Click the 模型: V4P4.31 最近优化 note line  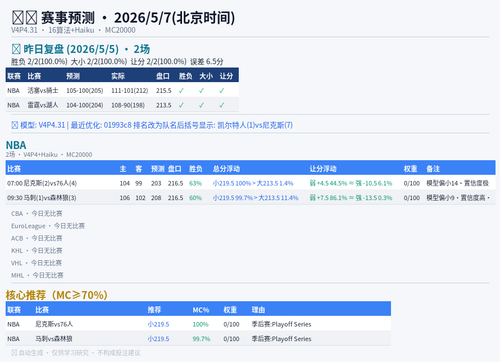152,125
